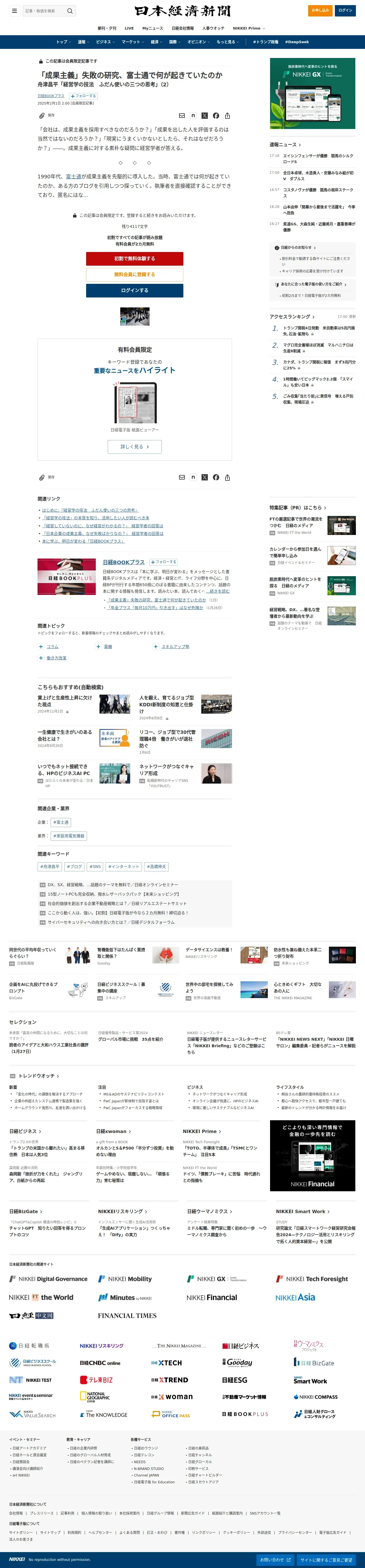Open the アクセスランキング heading link
The image size is (365, 1568).
click(x=292, y=316)
